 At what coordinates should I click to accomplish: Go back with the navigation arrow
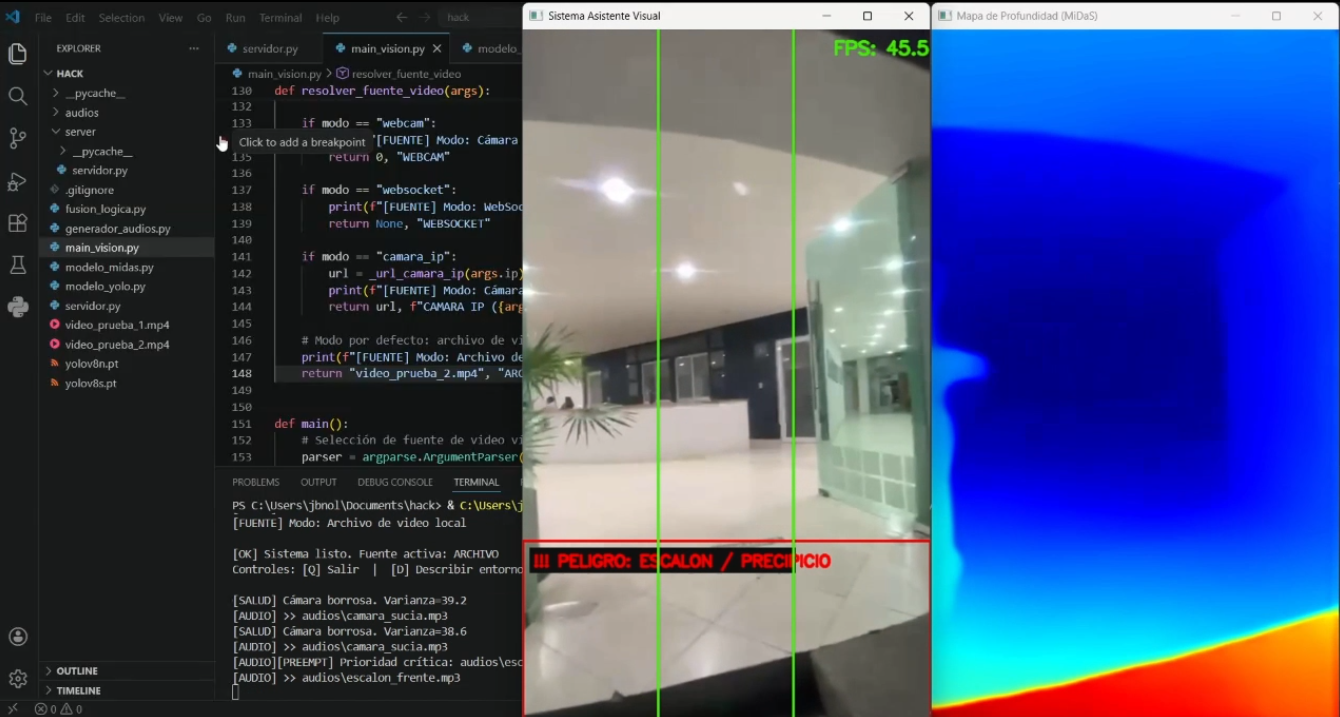coord(401,17)
